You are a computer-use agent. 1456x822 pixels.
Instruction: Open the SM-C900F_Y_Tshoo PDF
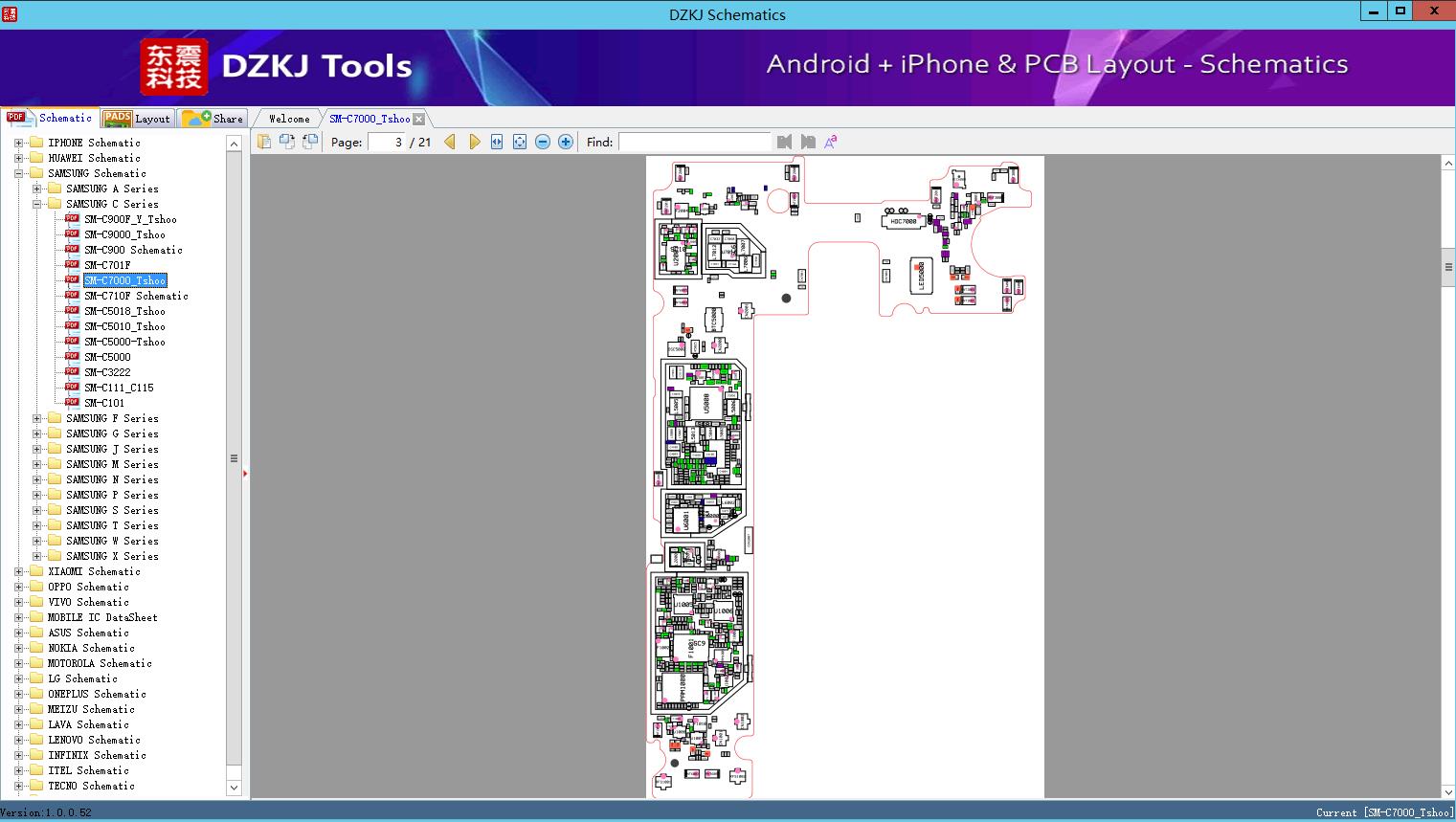(x=130, y=219)
